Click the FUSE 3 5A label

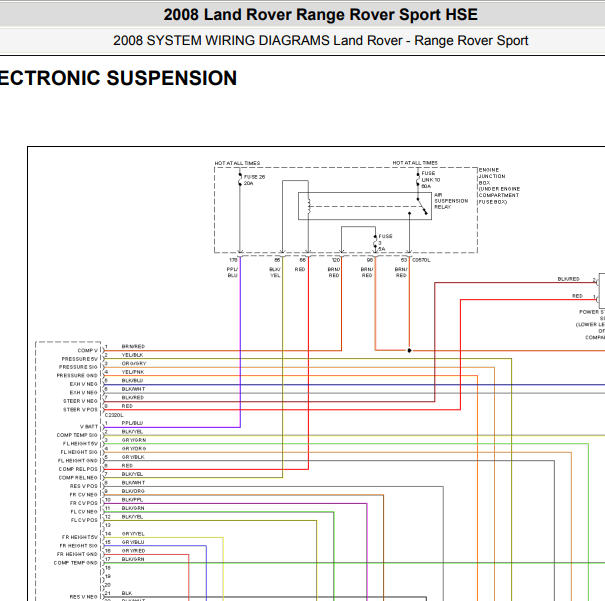385,242
